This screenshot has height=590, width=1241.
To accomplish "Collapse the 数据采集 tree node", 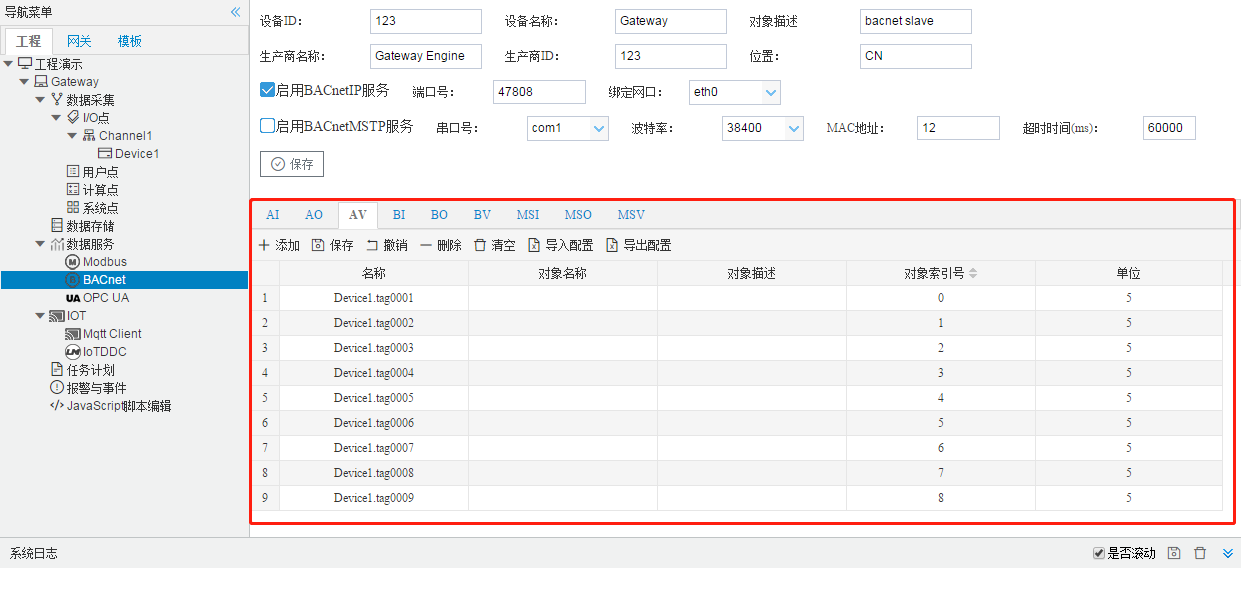I will pos(41,100).
